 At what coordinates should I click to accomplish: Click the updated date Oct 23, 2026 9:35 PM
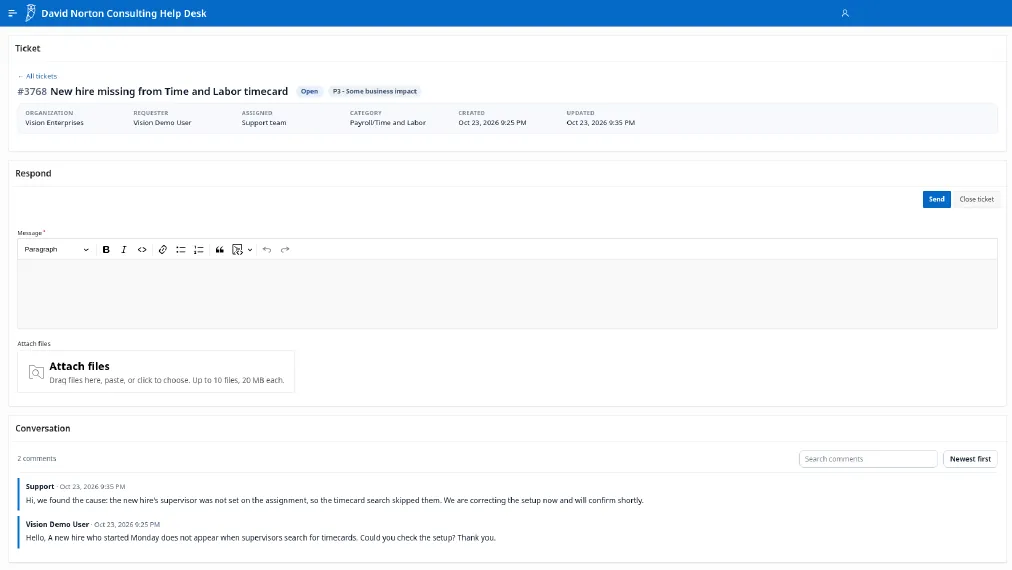pos(601,123)
